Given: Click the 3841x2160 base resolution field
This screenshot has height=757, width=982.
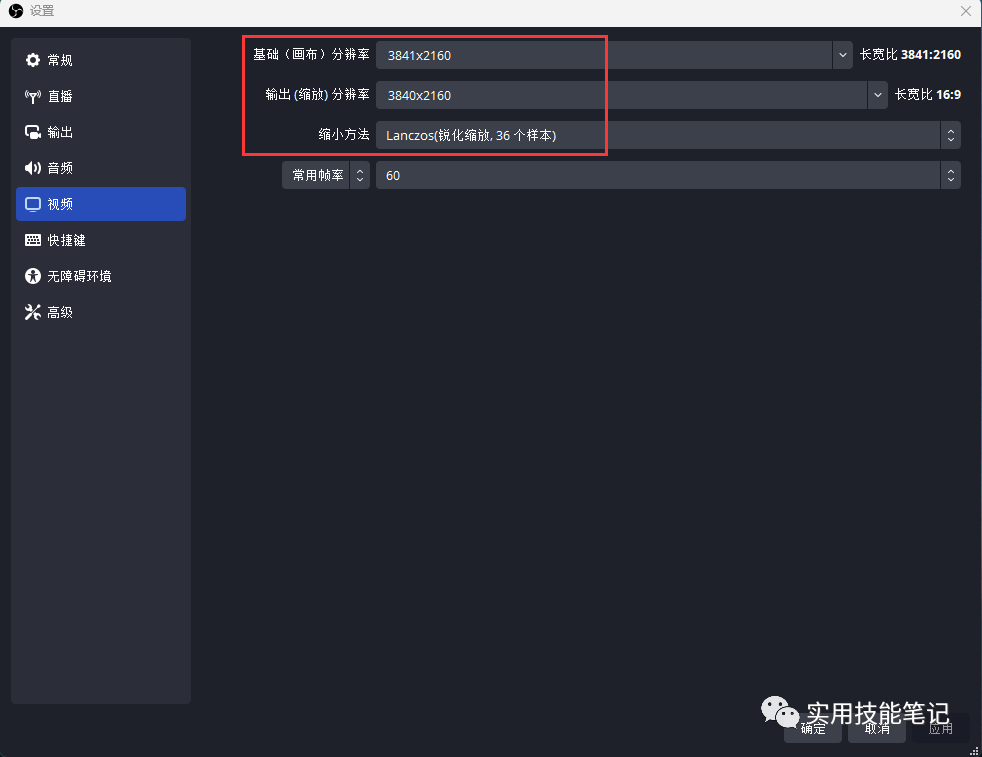Looking at the screenshot, I should point(604,55).
